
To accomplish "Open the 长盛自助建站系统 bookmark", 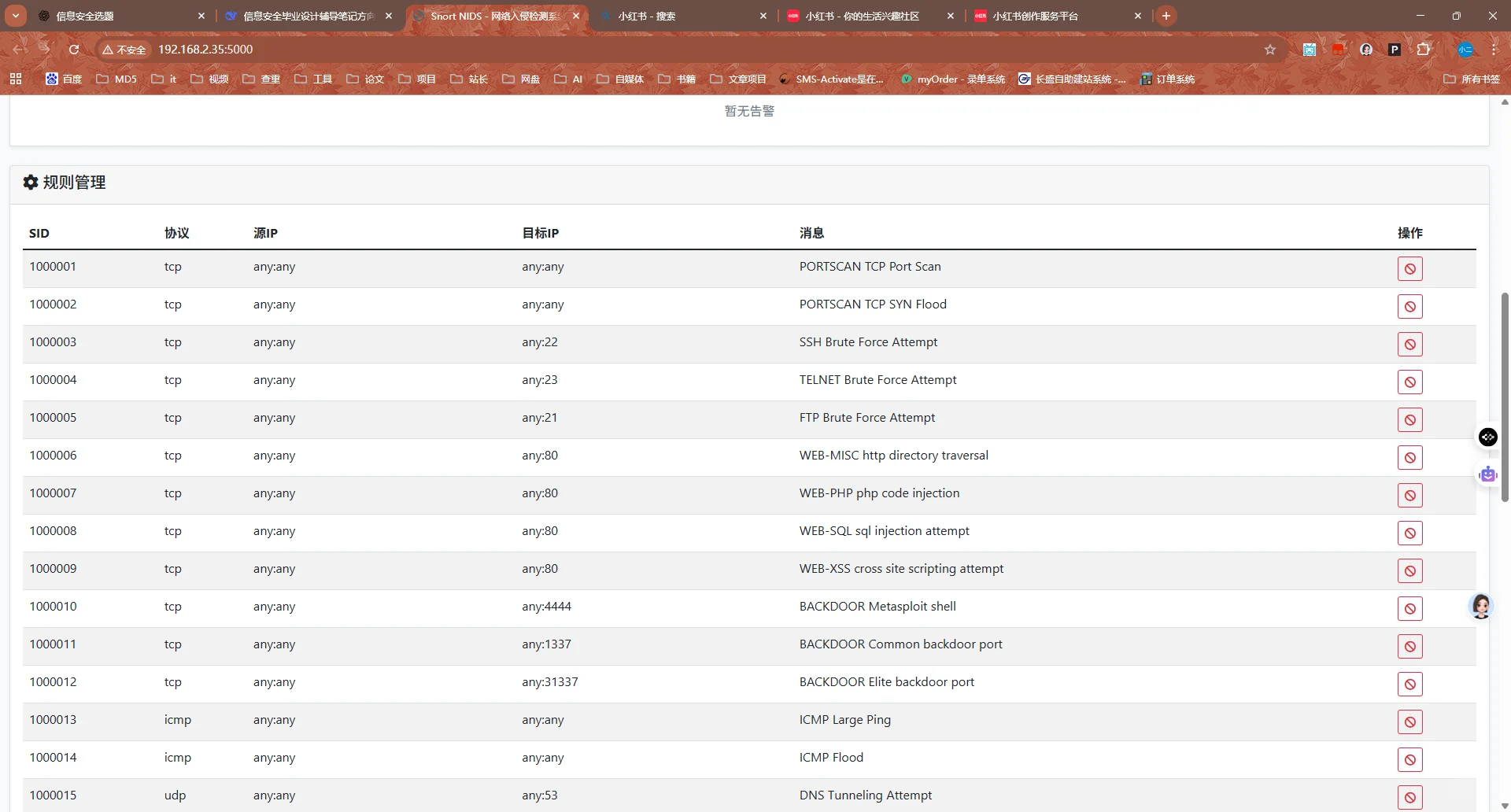I will coord(1072,79).
